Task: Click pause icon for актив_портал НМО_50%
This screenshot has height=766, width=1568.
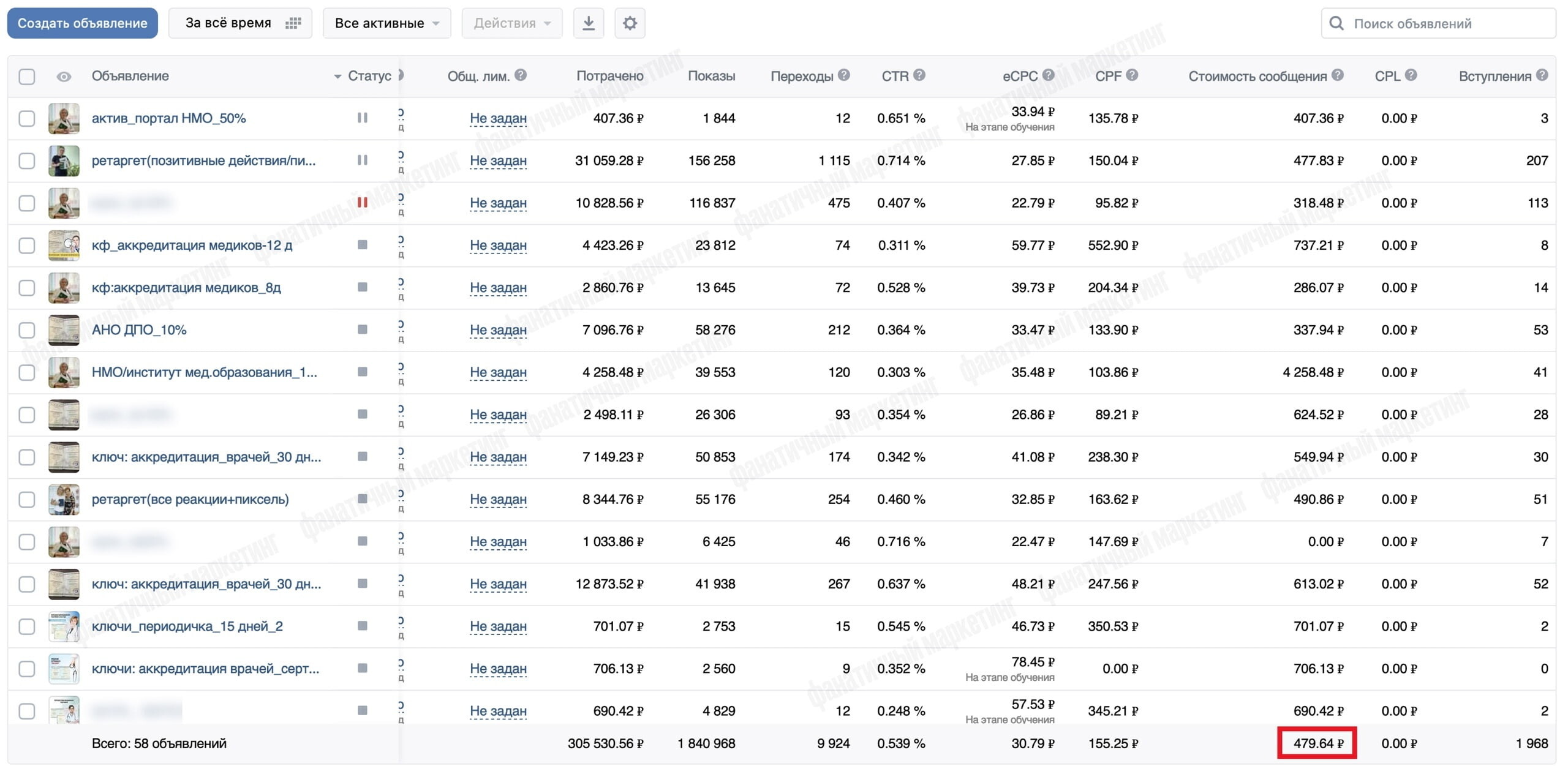Action: point(363,118)
